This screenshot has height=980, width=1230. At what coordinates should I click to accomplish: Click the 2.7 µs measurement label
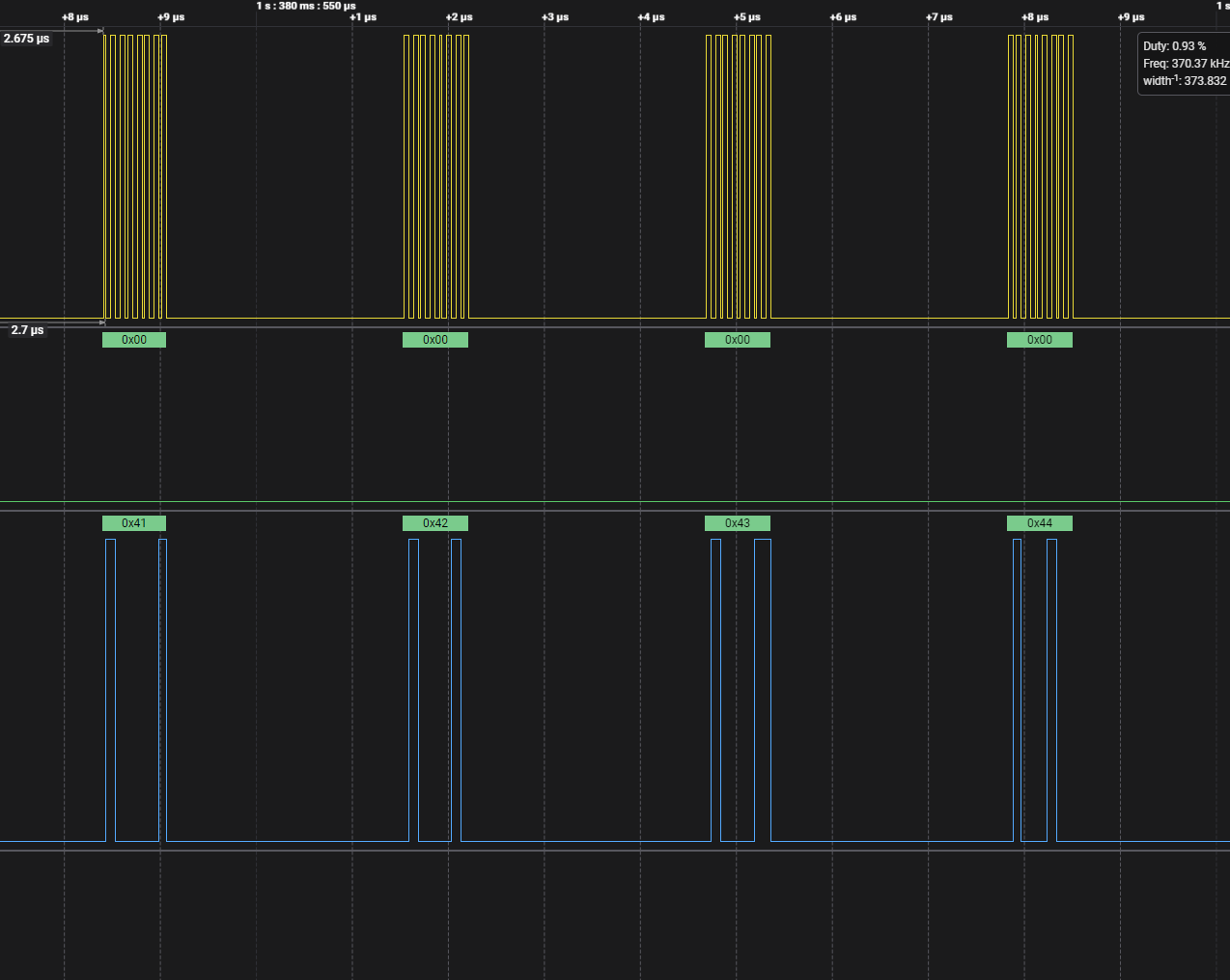(27, 330)
